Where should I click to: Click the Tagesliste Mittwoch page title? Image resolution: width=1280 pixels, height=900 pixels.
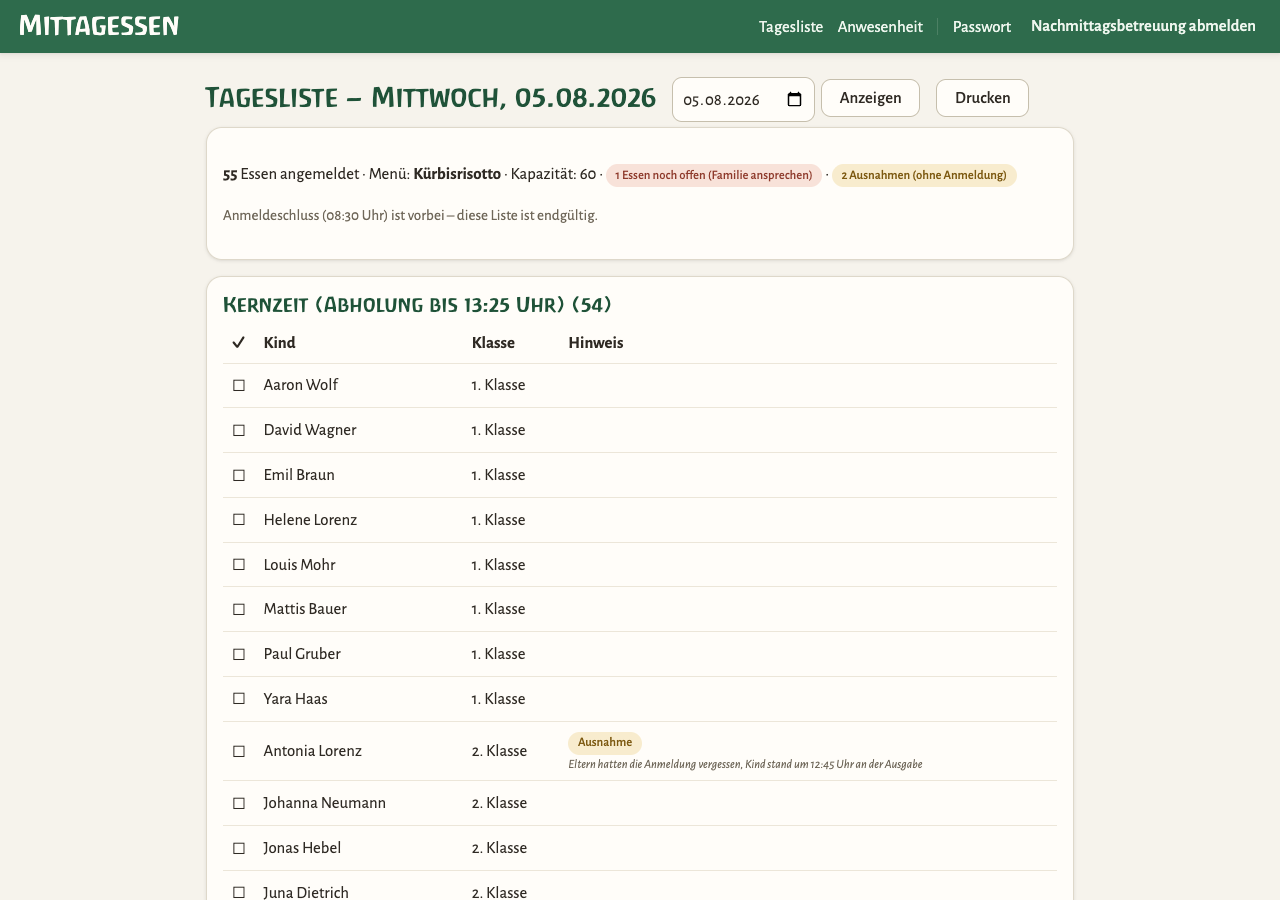431,98
